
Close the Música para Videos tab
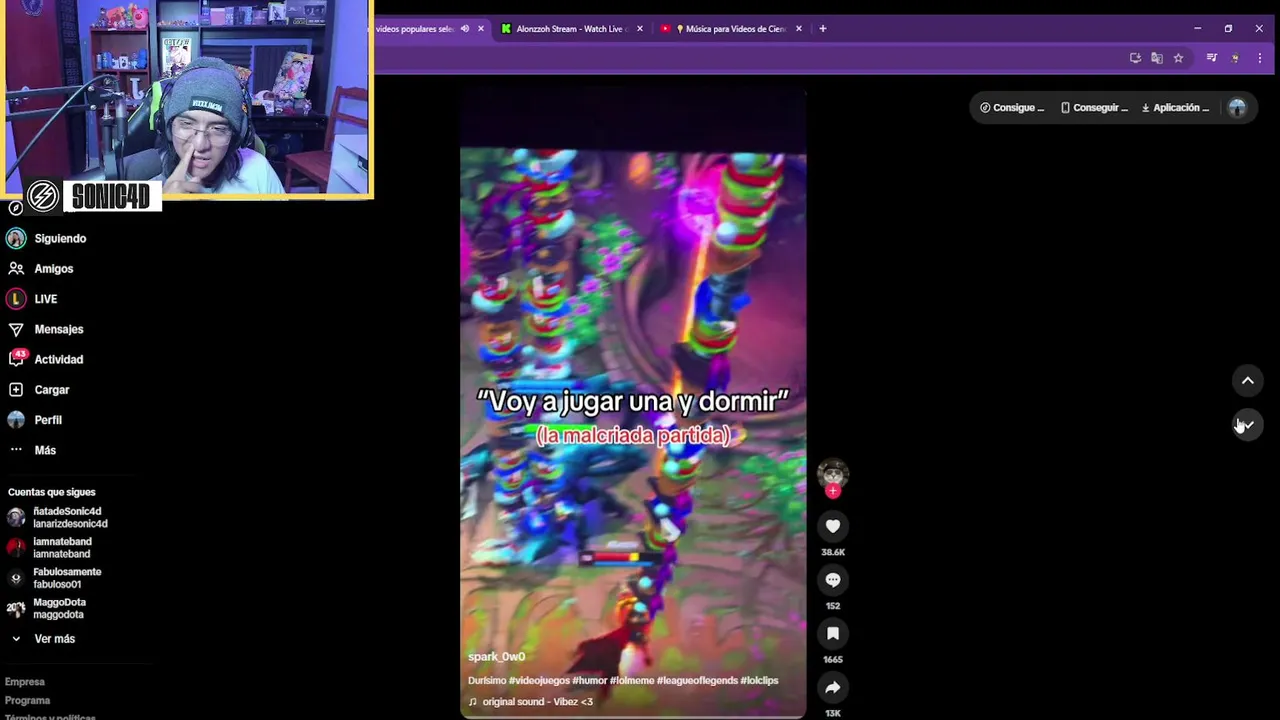pyautogui.click(x=799, y=29)
